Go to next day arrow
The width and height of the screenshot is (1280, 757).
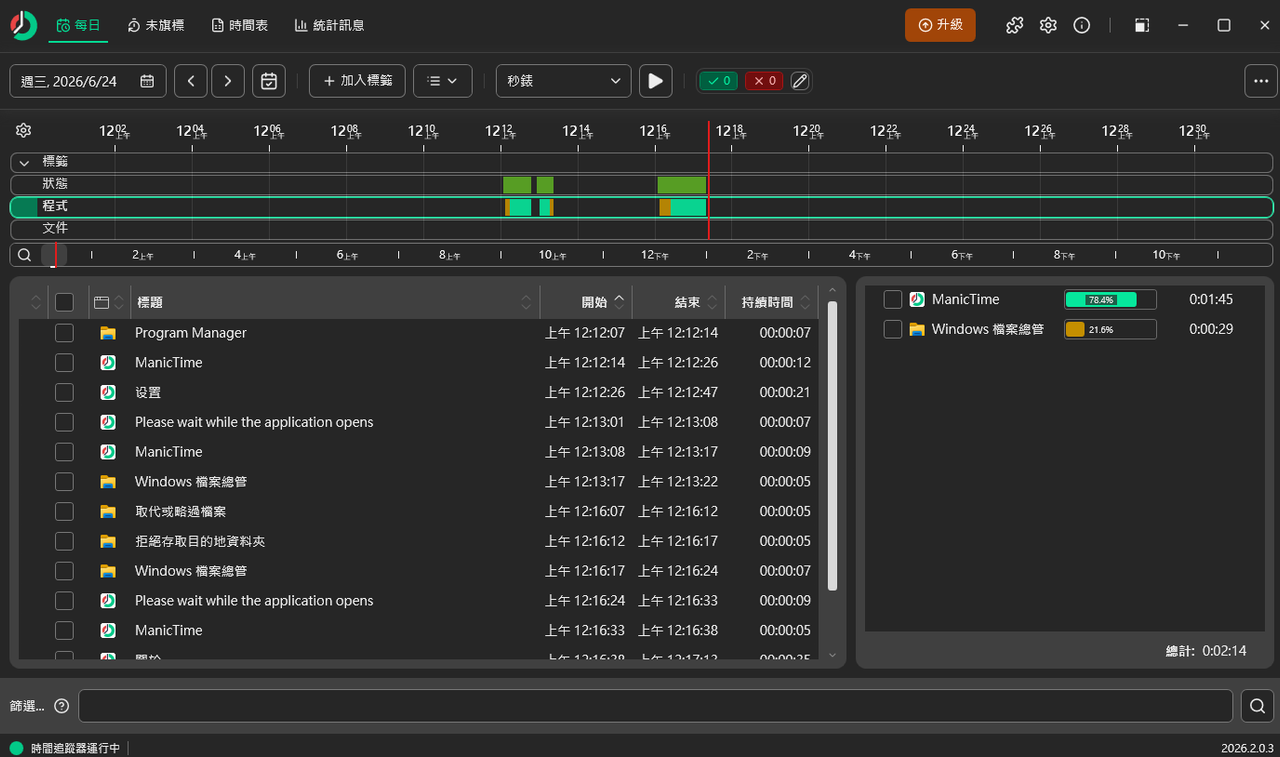pyautogui.click(x=228, y=81)
